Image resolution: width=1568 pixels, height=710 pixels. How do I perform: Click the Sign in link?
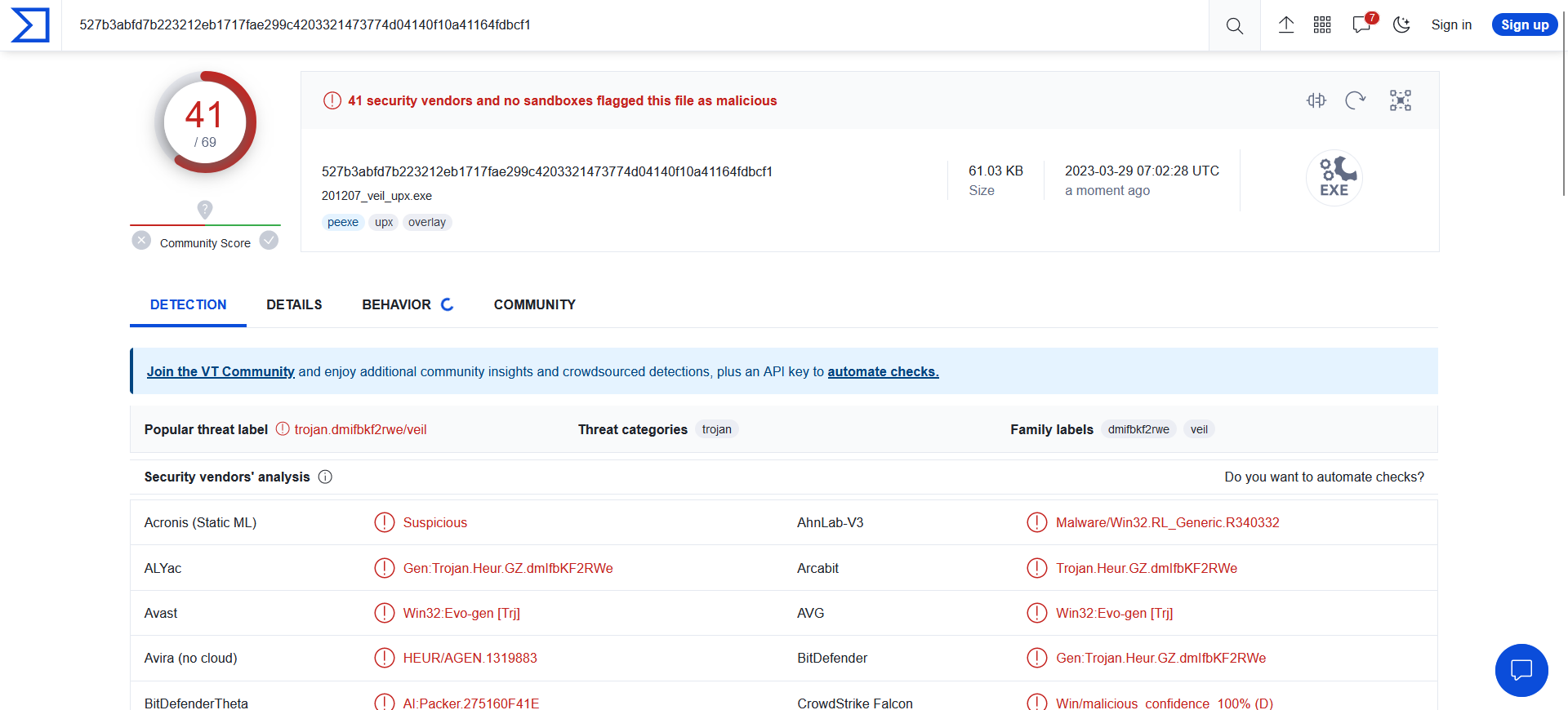pyautogui.click(x=1451, y=25)
